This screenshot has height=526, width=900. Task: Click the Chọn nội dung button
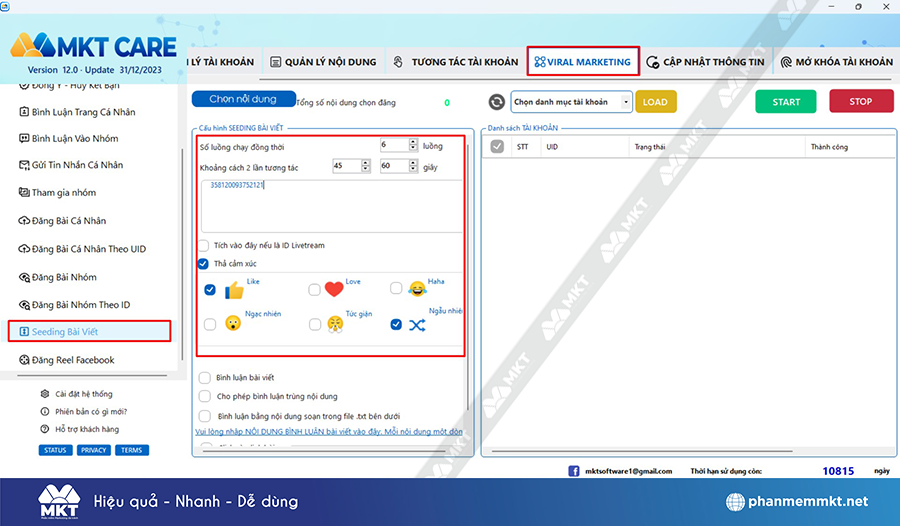coord(243,99)
